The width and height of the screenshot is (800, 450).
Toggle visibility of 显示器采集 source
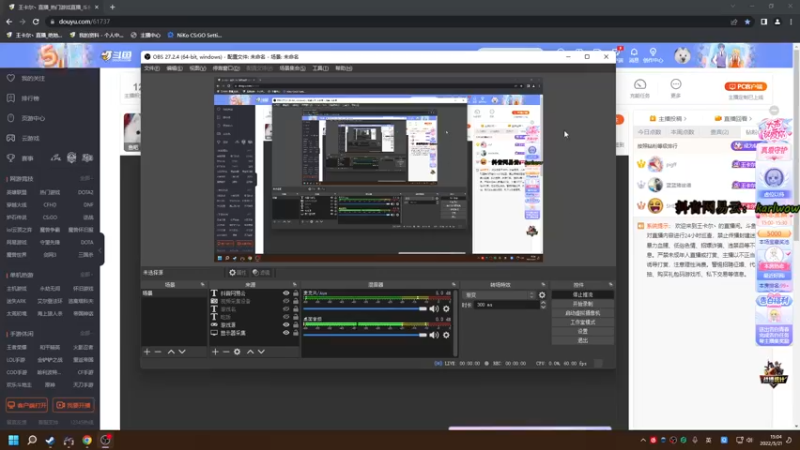click(286, 333)
